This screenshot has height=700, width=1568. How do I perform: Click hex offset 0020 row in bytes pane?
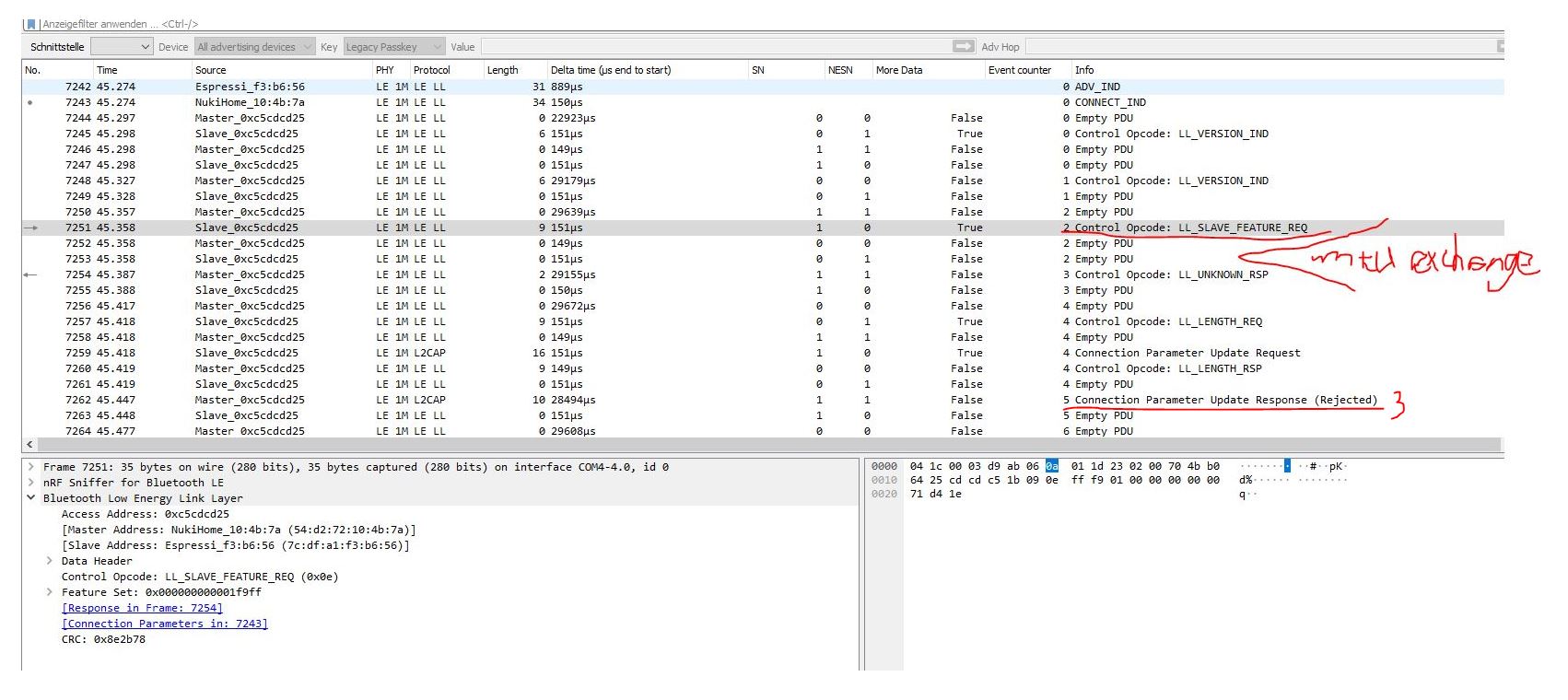tap(884, 494)
